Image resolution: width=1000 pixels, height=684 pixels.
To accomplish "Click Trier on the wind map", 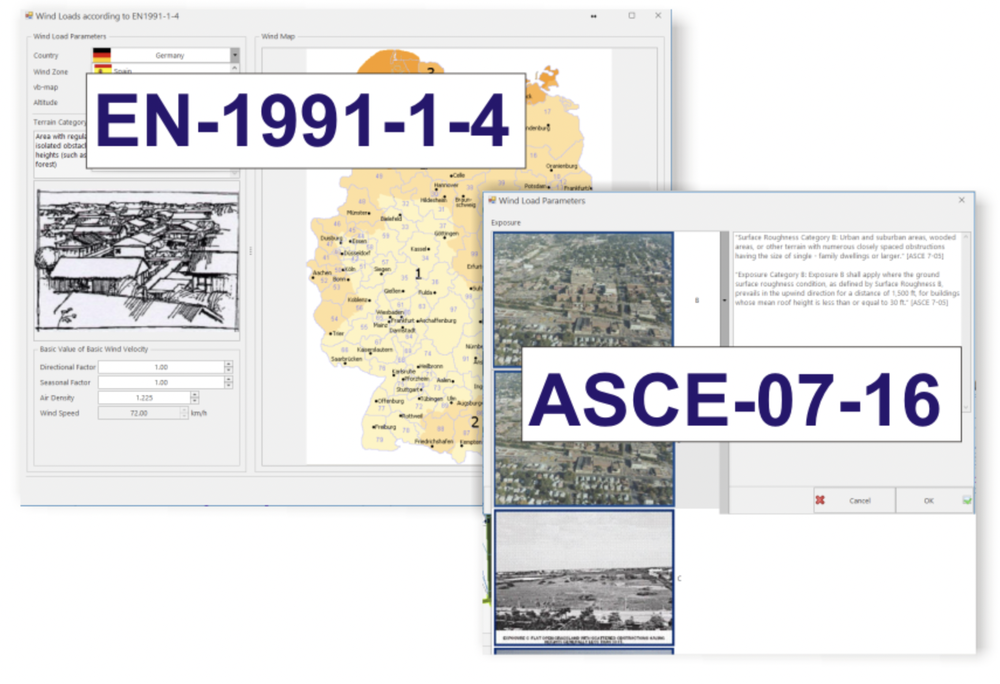I will tap(337, 333).
